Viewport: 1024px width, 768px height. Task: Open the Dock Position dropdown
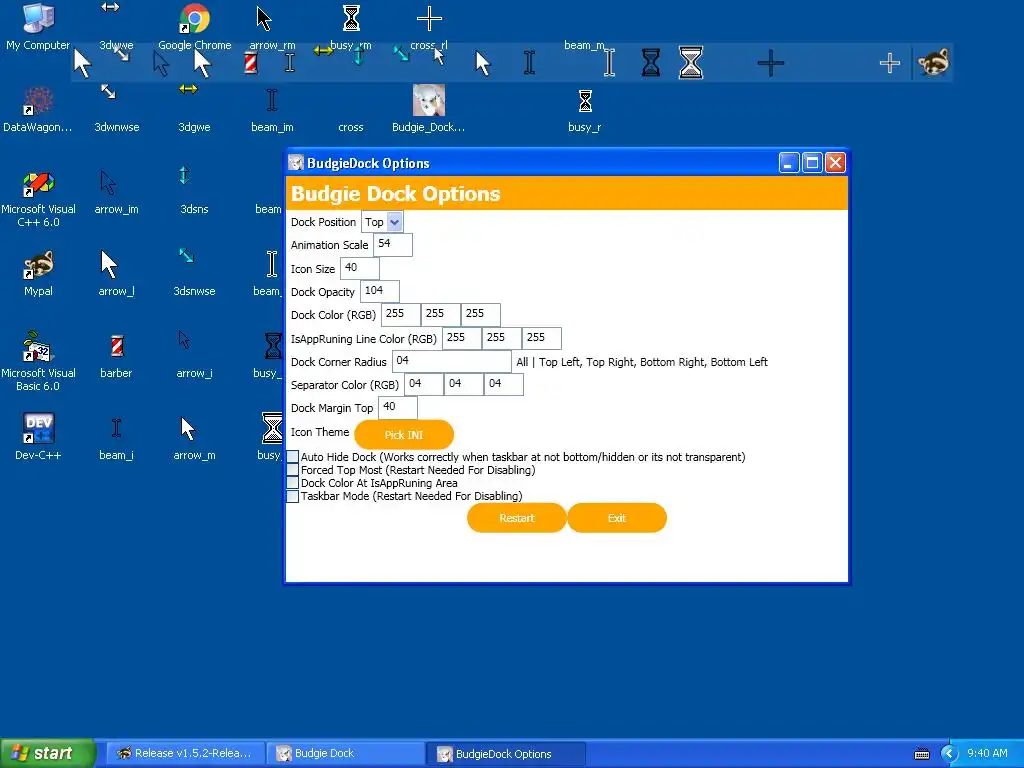(382, 222)
